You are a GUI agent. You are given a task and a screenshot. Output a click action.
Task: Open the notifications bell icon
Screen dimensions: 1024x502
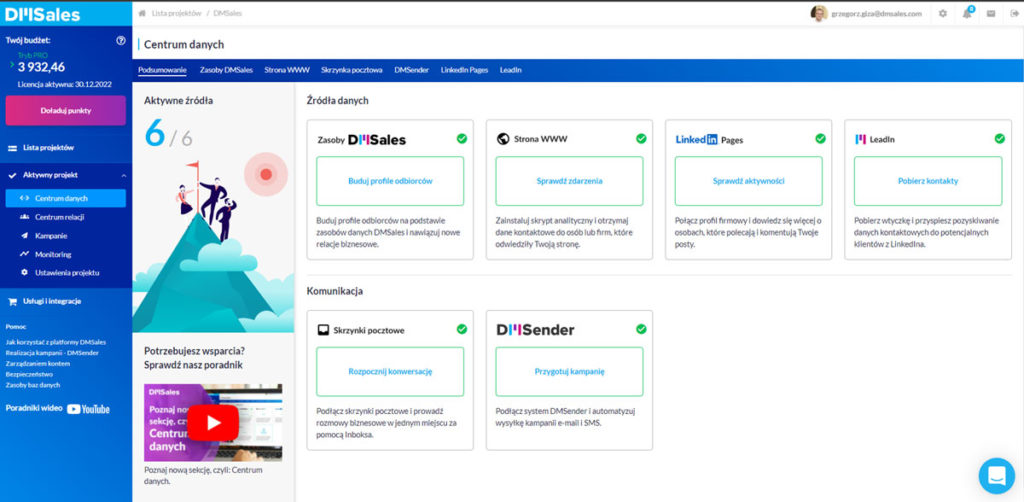tap(967, 13)
